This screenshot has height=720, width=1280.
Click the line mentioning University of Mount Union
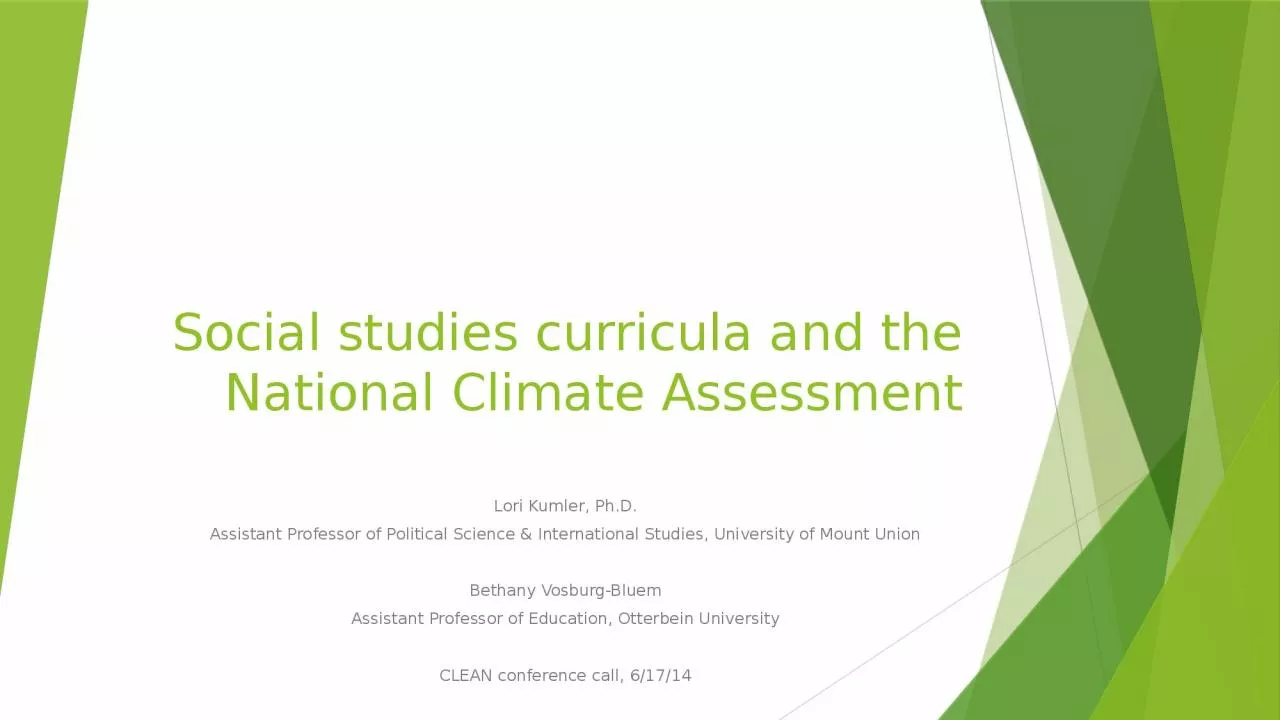(565, 534)
